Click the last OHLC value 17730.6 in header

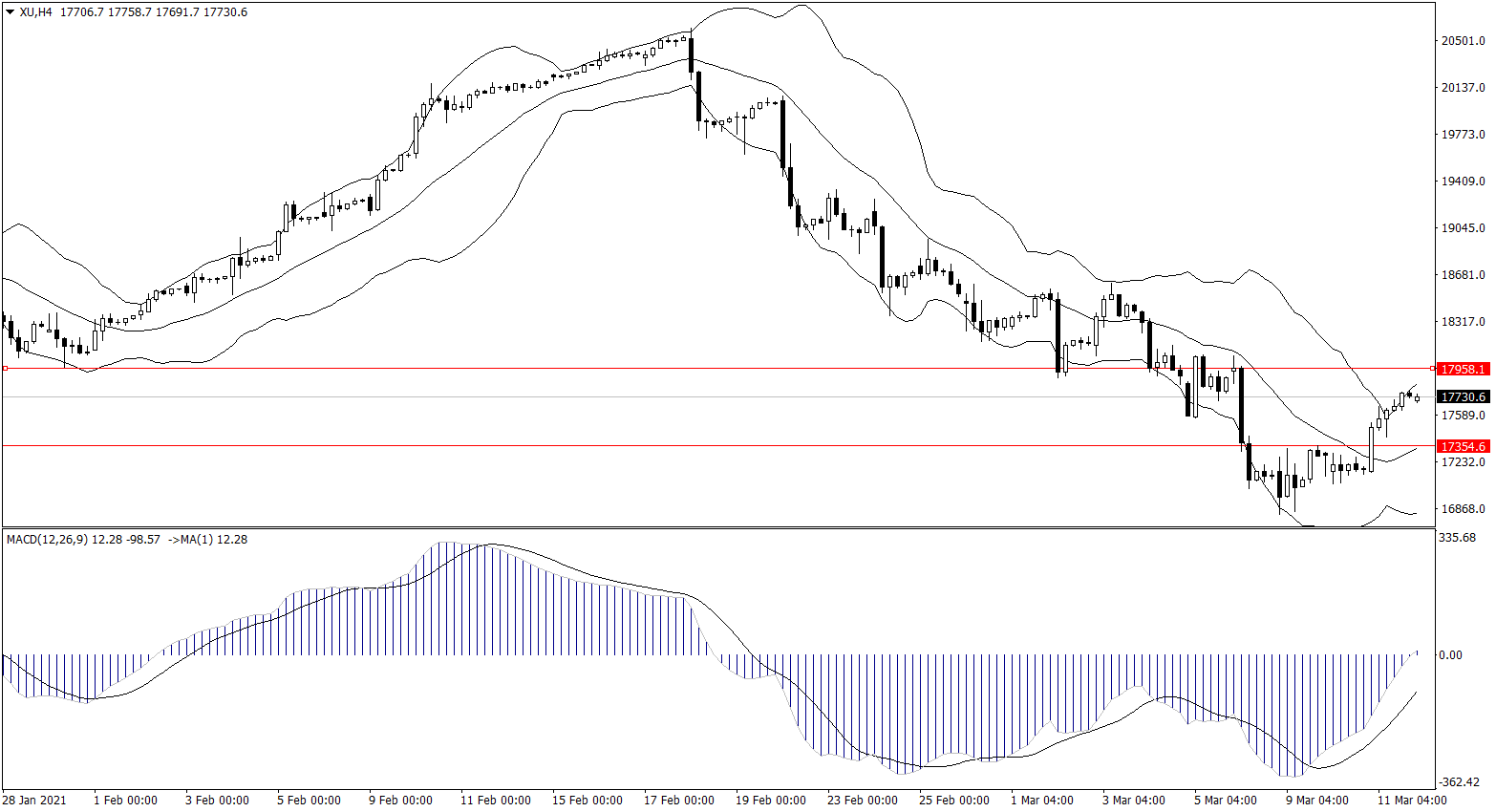(225, 12)
